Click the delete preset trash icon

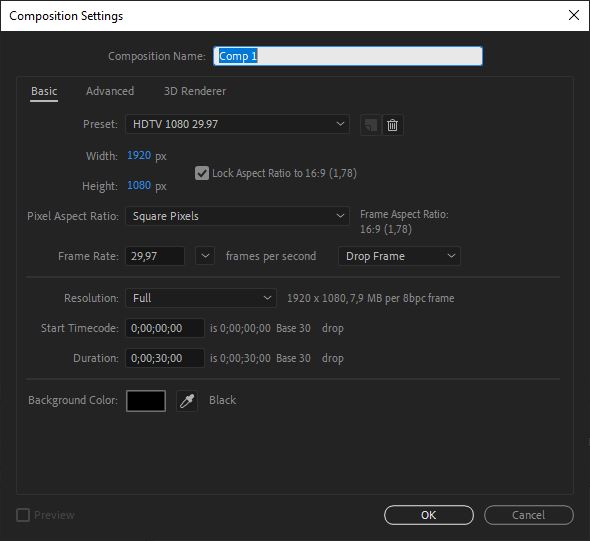[392, 125]
